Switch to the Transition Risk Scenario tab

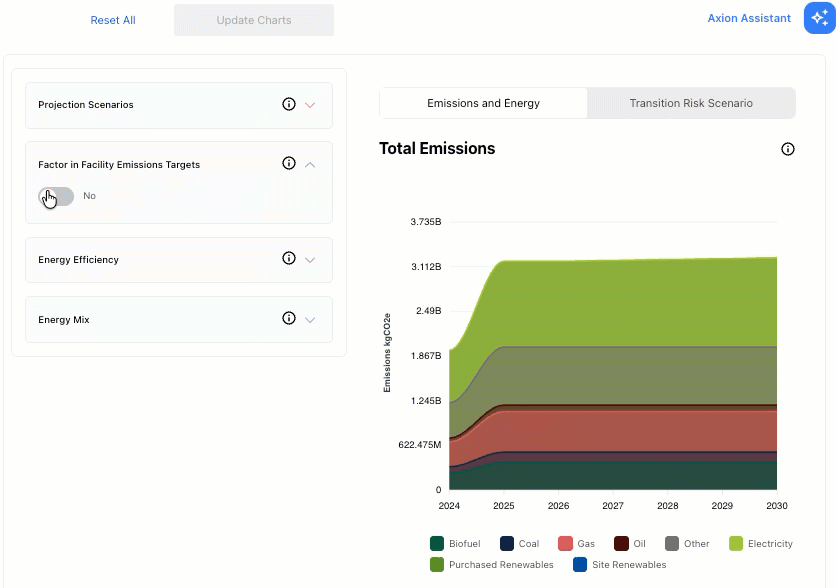(690, 103)
